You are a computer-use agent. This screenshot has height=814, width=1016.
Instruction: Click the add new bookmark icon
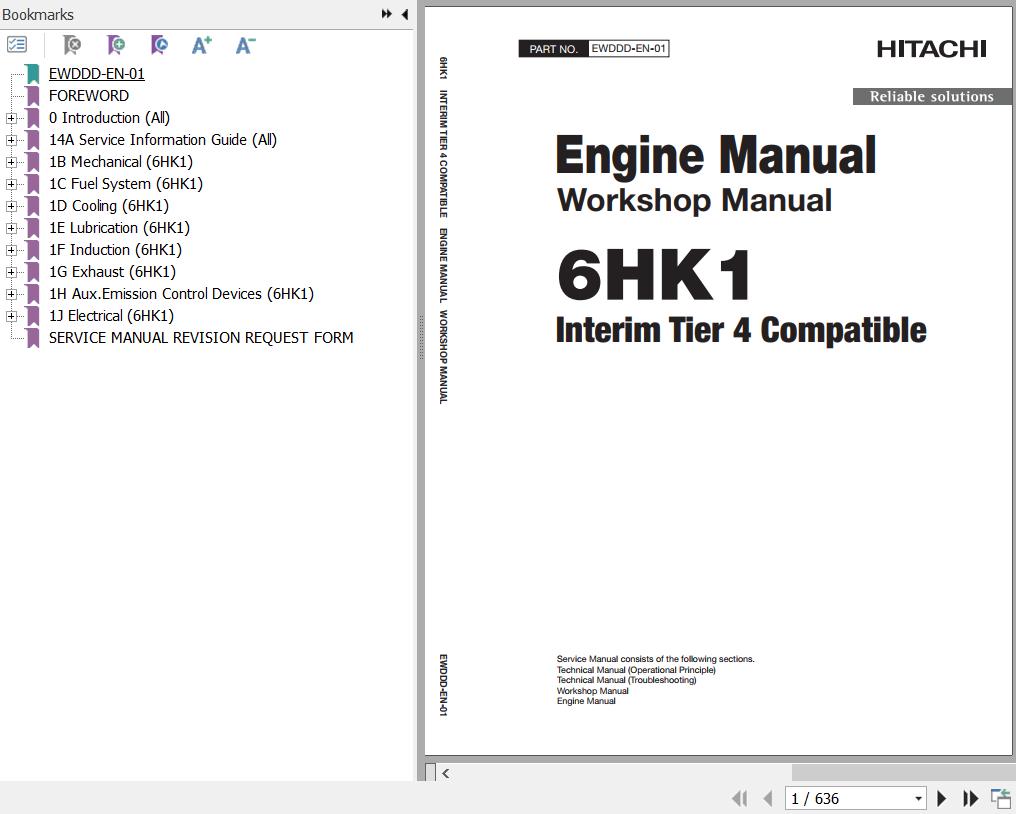coord(116,45)
